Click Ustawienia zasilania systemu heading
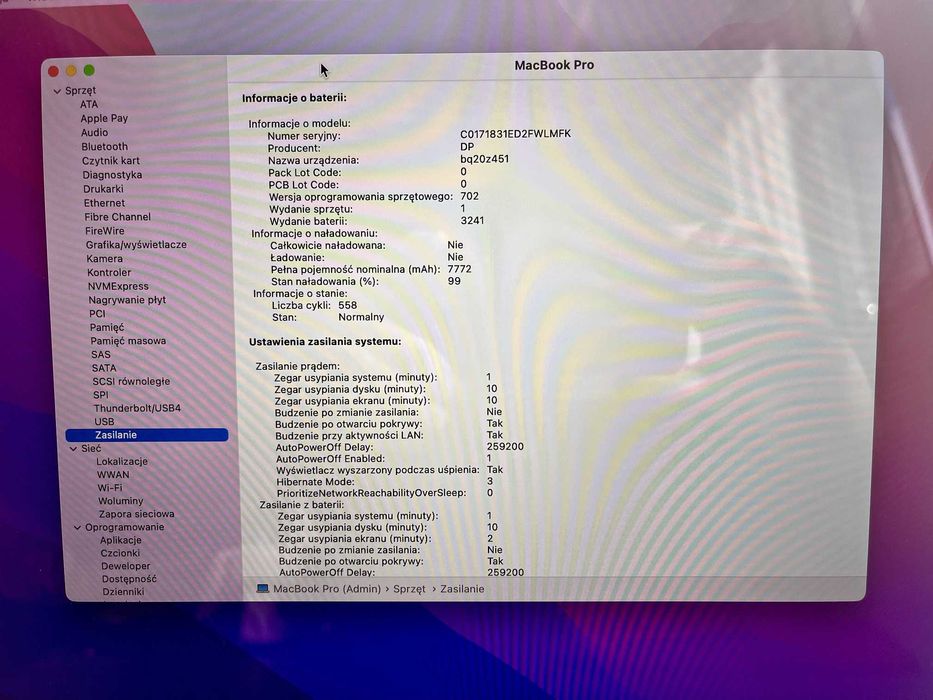Screen dimensions: 933x700 click(325, 342)
